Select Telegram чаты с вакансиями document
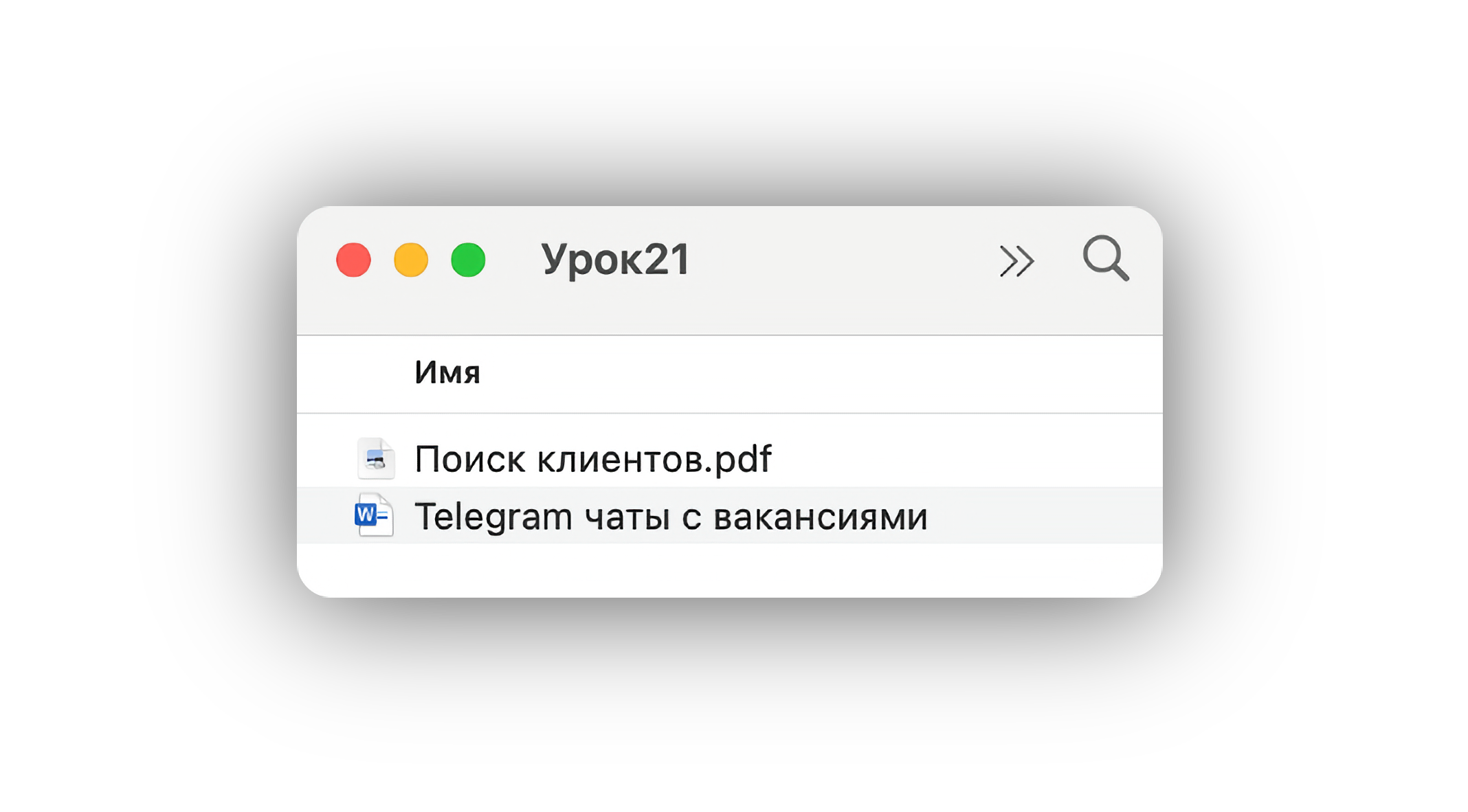1468x812 pixels. pyautogui.click(x=671, y=517)
